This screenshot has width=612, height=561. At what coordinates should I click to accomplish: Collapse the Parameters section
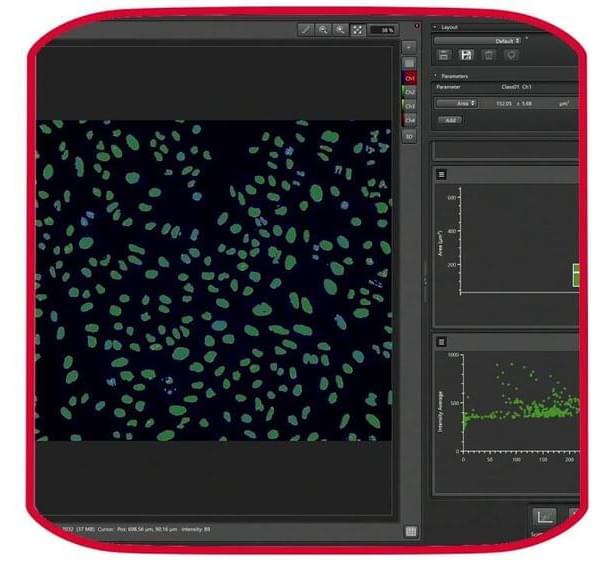436,76
